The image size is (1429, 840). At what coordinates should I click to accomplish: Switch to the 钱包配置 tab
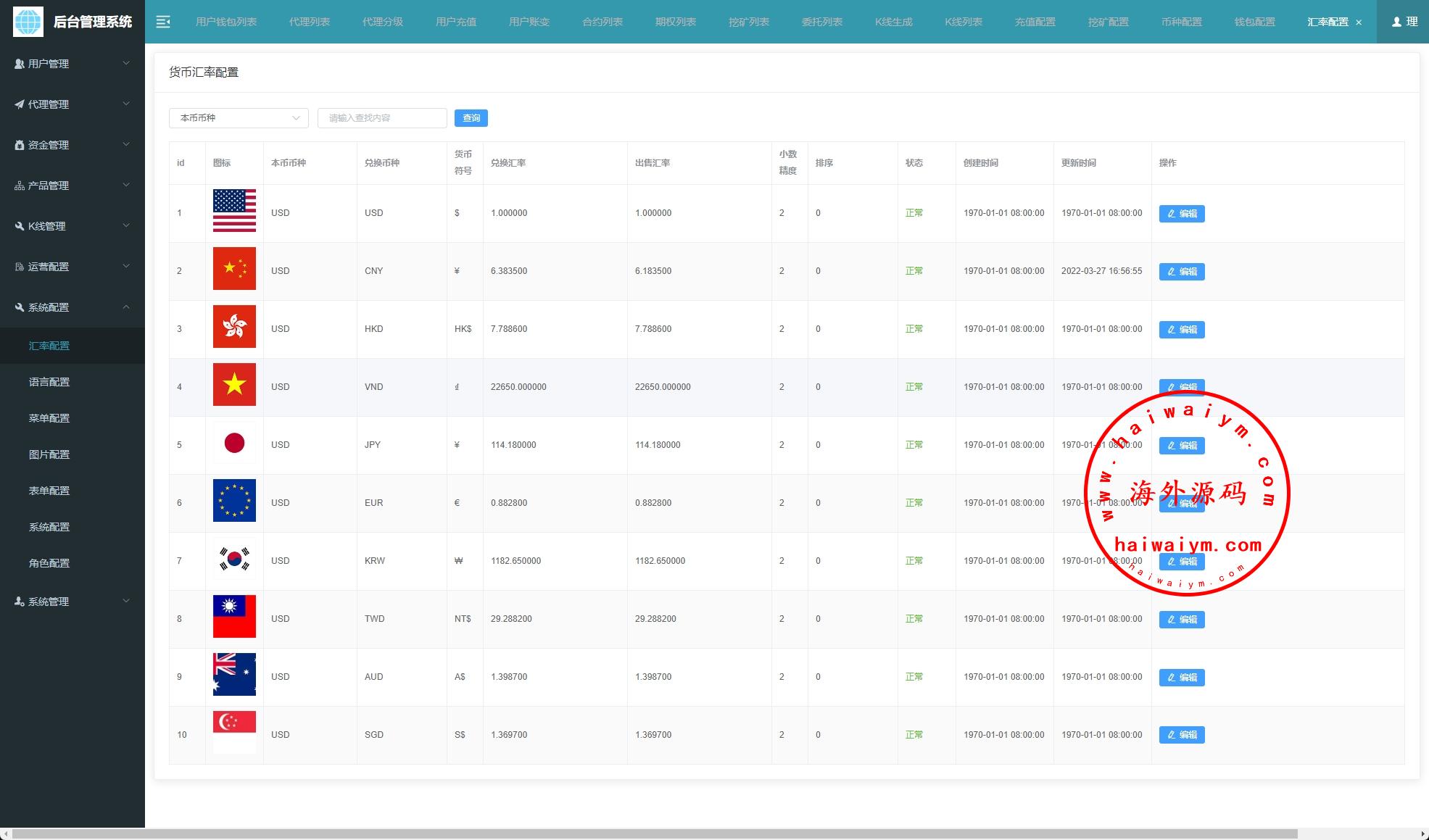tap(1254, 22)
